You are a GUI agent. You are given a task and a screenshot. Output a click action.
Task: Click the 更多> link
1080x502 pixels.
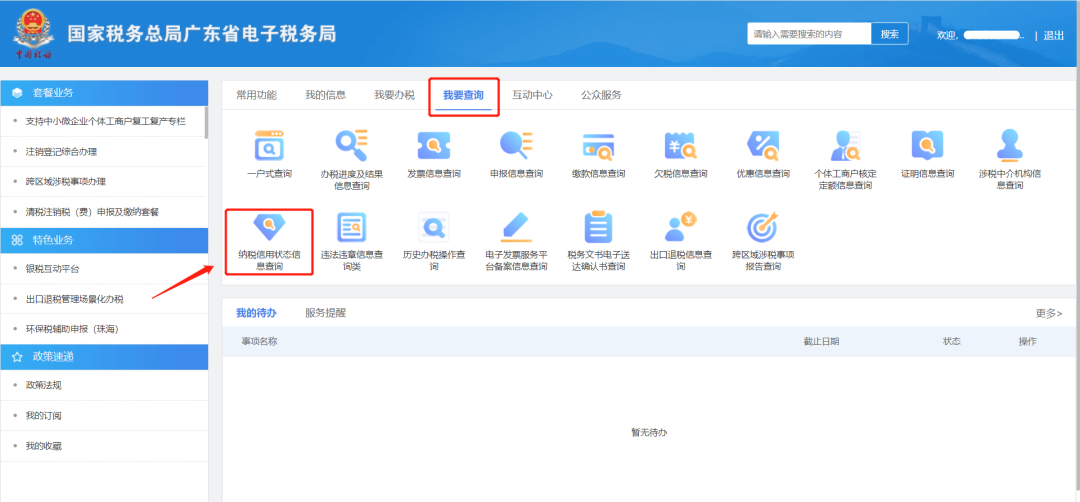pos(1048,313)
